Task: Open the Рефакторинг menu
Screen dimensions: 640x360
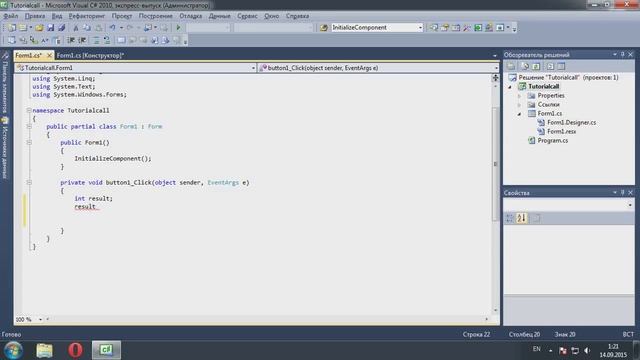Action: point(87,16)
